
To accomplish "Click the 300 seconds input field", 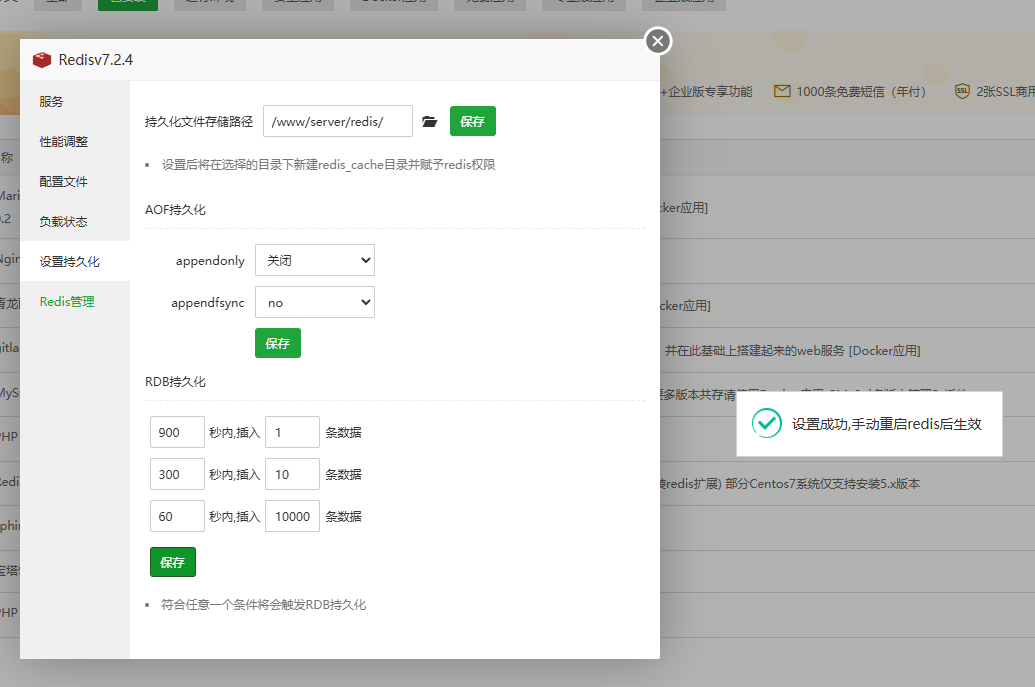I will (x=177, y=474).
